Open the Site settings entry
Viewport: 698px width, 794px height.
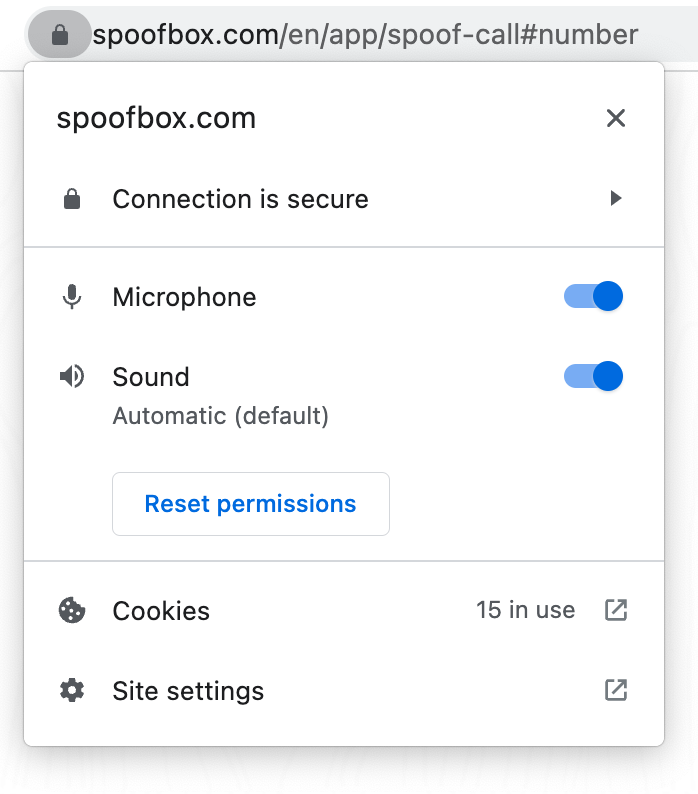click(188, 691)
